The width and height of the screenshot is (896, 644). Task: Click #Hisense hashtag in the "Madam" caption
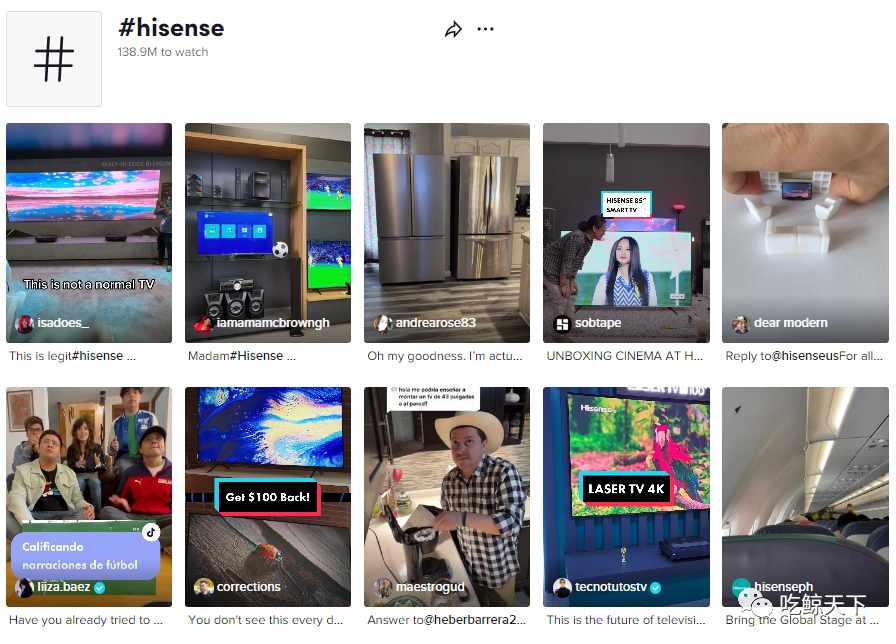click(256, 356)
